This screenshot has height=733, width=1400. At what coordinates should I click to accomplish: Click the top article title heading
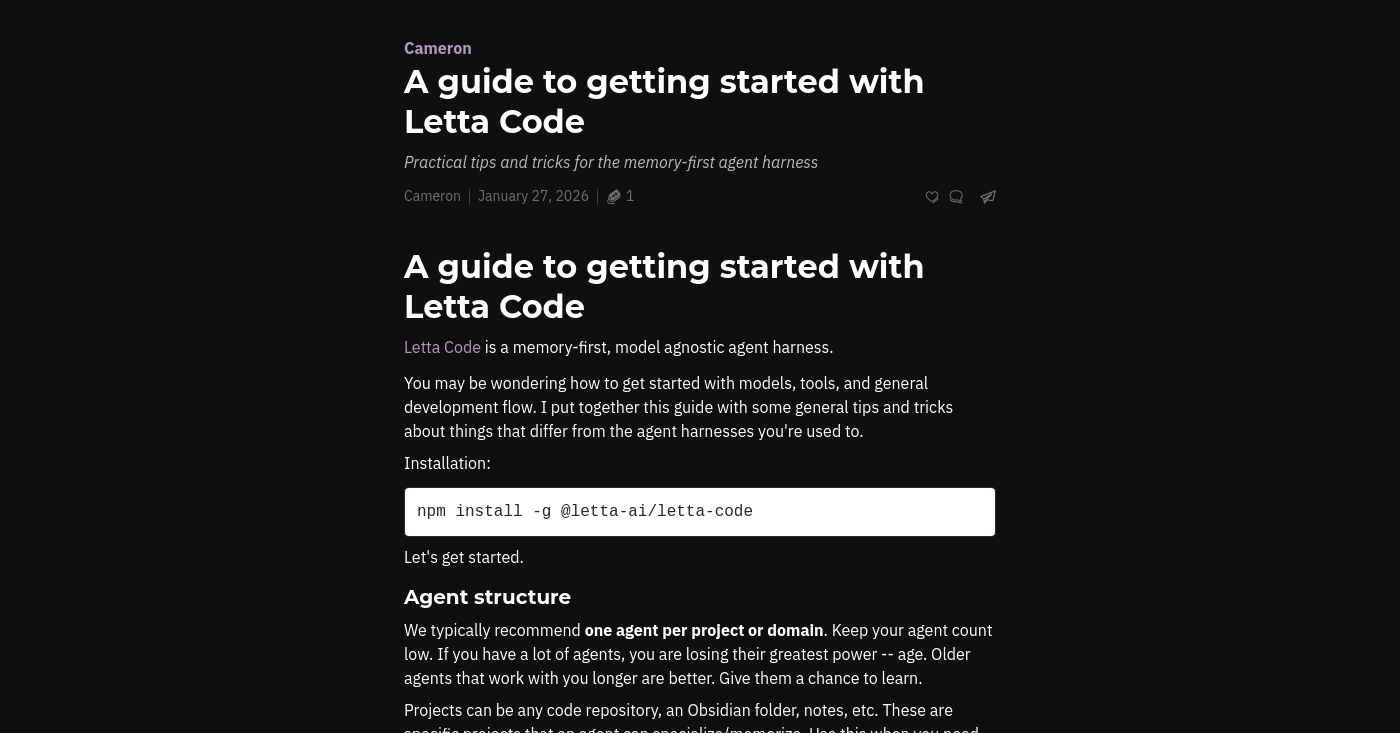(664, 101)
